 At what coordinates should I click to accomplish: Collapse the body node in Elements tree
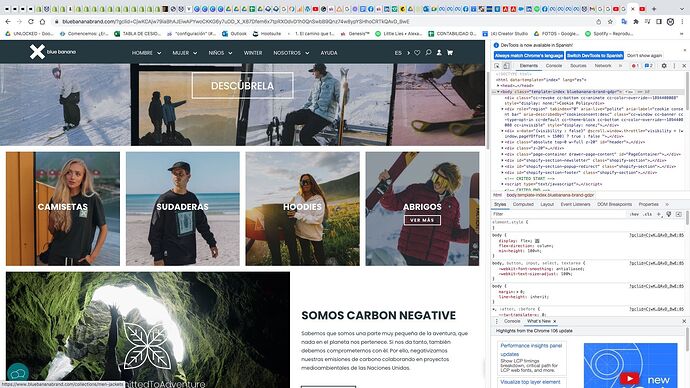(x=499, y=92)
